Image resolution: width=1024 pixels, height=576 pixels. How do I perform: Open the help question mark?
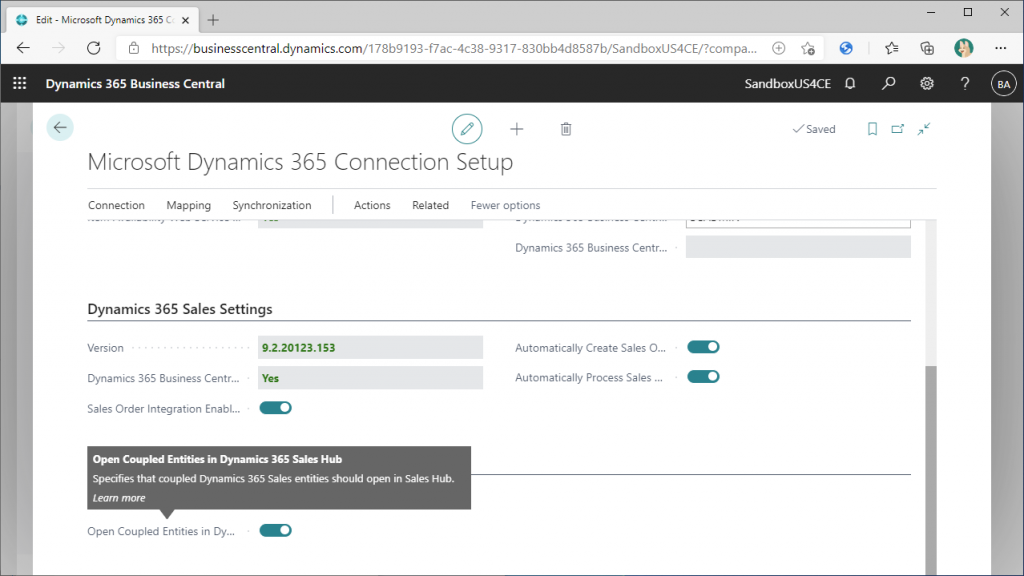965,84
